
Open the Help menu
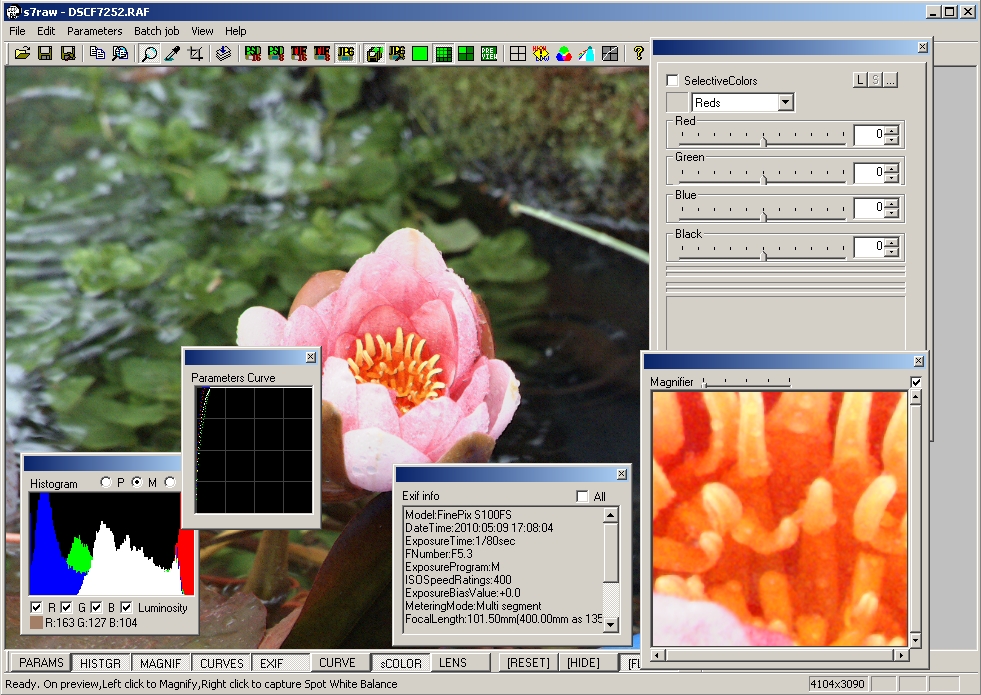point(236,31)
